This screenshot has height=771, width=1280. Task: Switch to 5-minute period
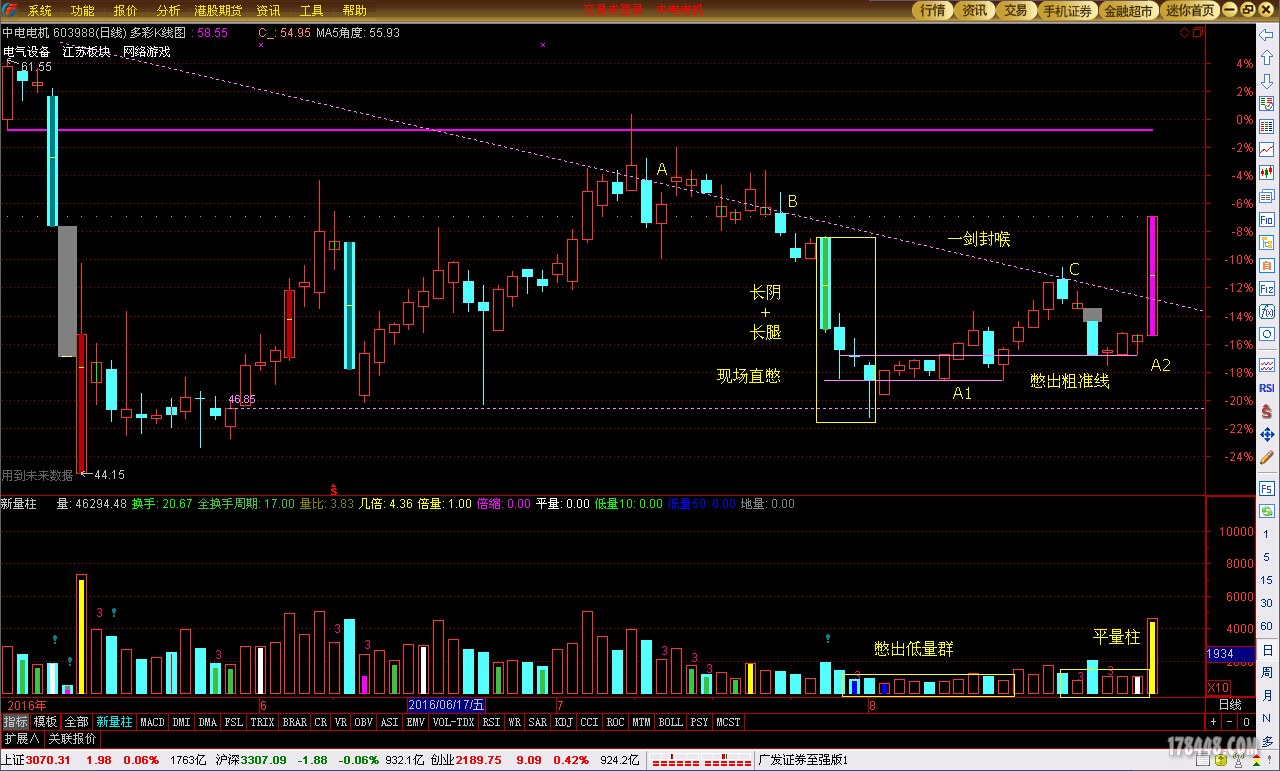(1267, 557)
